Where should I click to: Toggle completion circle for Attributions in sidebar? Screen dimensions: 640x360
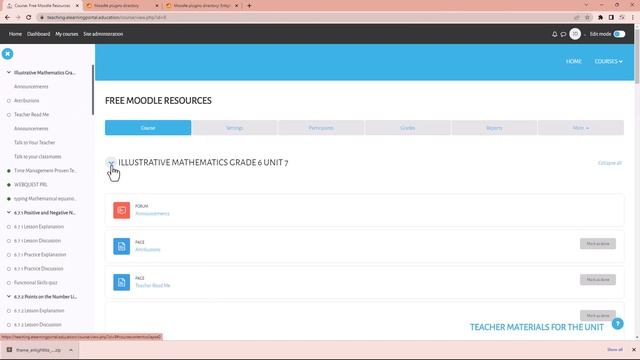9,101
